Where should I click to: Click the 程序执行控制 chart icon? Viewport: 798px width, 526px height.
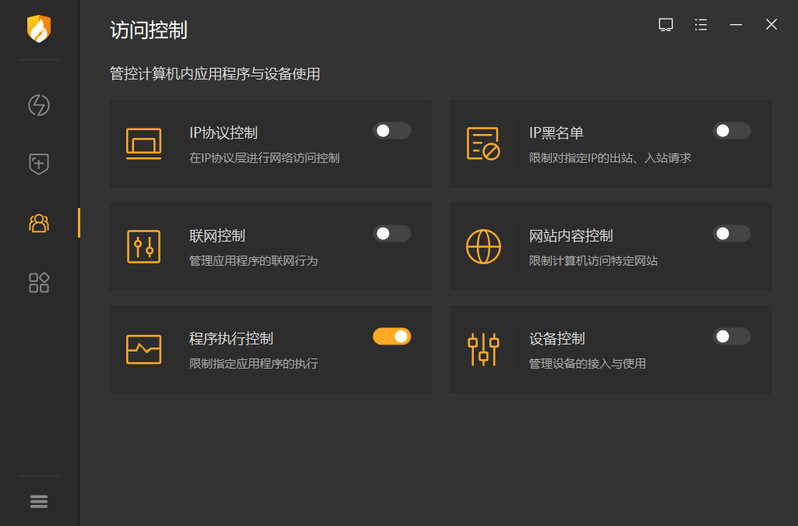tap(144, 349)
